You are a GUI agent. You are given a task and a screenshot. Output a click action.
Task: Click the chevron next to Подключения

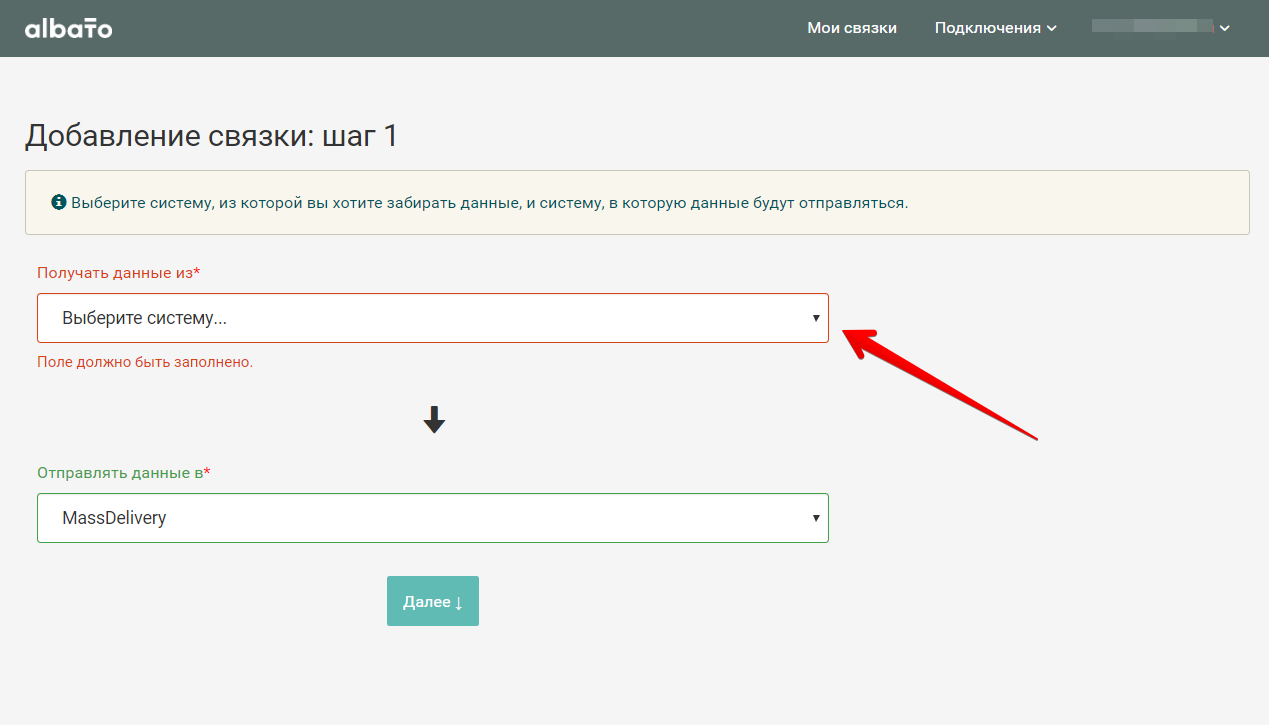pyautogui.click(x=1052, y=29)
